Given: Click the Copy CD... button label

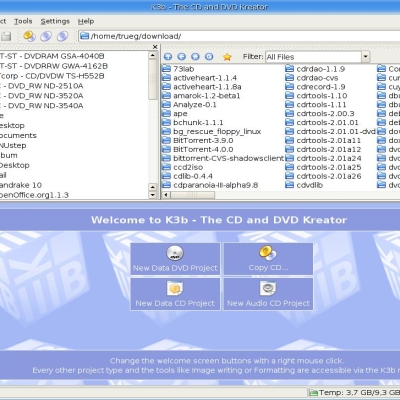Looking at the screenshot, I should point(268,268).
